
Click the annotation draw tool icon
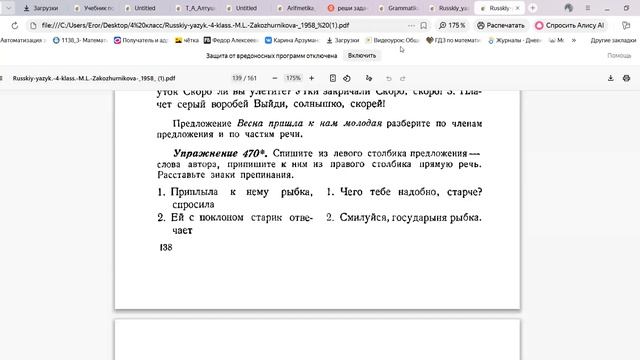pyautogui.click(x=369, y=78)
